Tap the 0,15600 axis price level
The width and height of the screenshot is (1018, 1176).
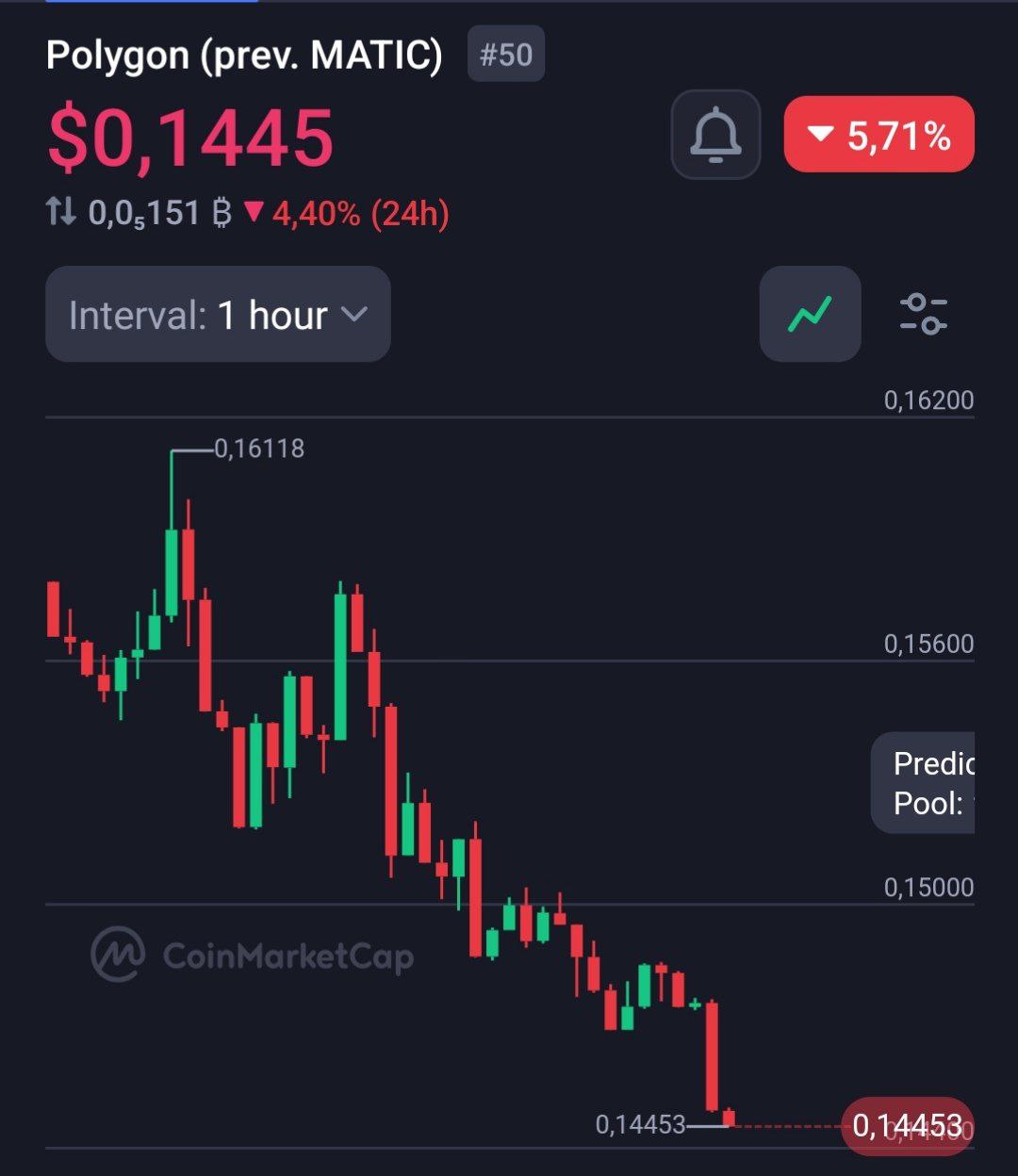(x=928, y=645)
